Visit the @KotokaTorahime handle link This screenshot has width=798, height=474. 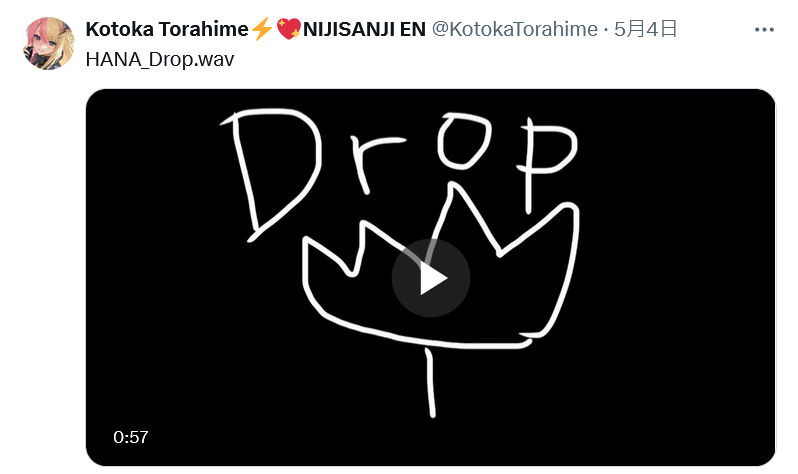[x=515, y=29]
